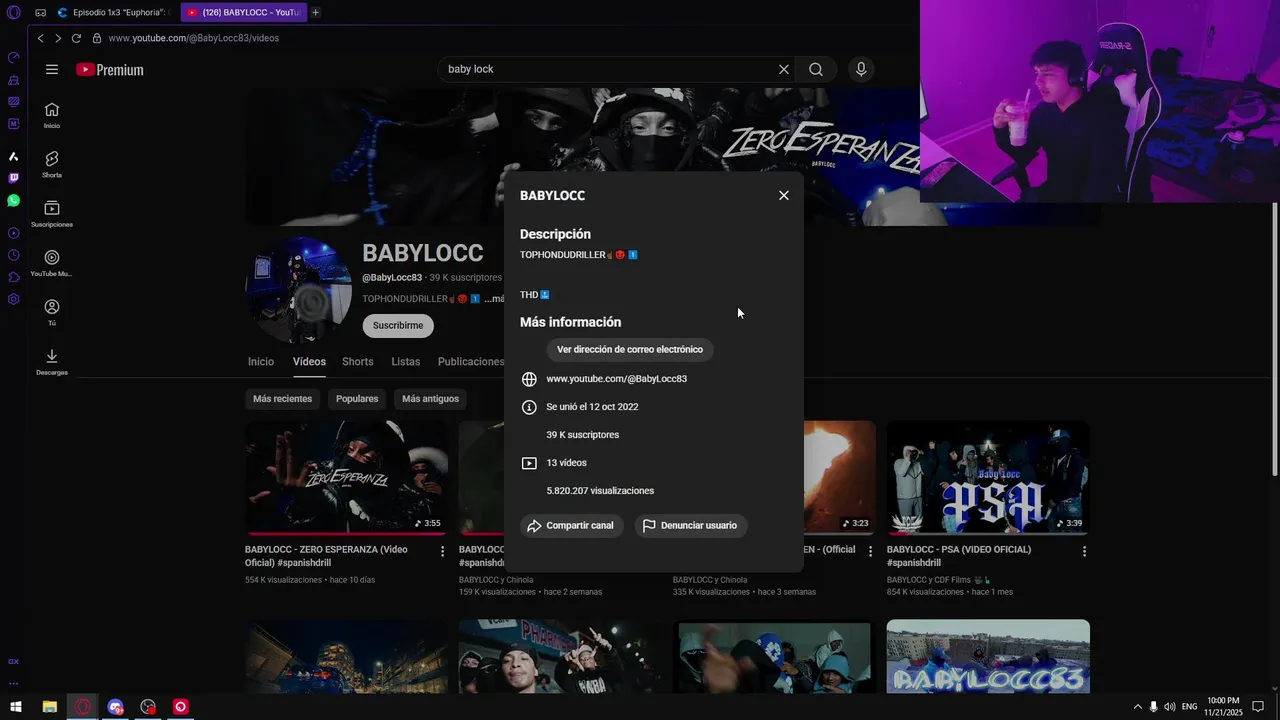
Task: Click the browser address bar URL
Action: point(194,38)
